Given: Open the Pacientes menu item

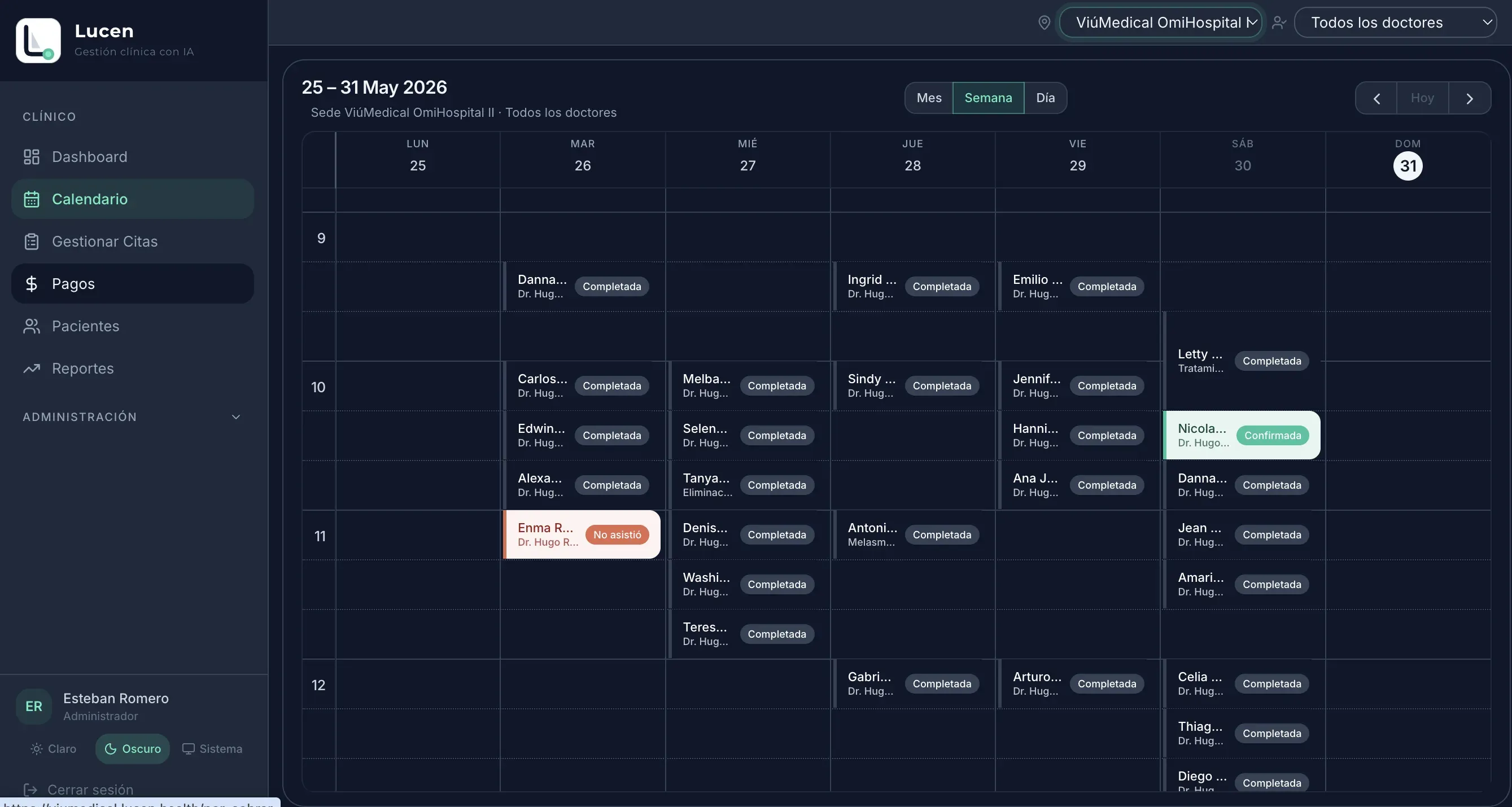Looking at the screenshot, I should point(133,326).
